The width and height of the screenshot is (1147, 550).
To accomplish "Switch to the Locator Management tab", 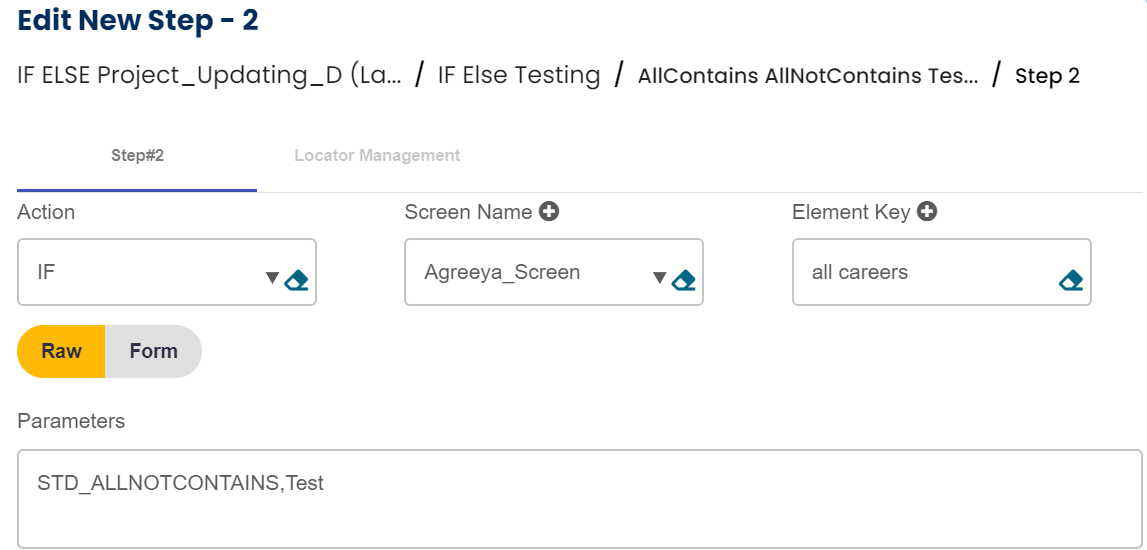I will [x=377, y=156].
